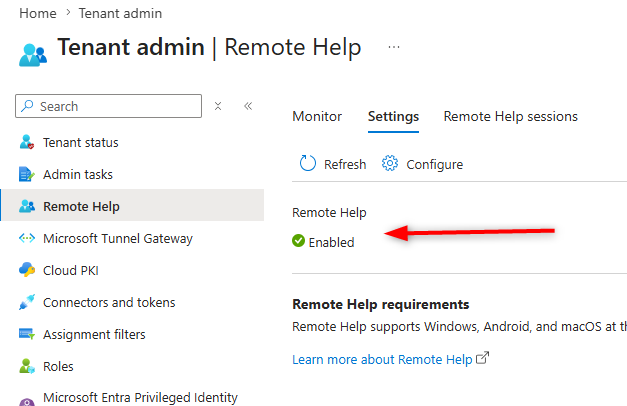Open Assignment filters in the sidebar
Viewport: 627px width, 406px height.
click(x=94, y=334)
